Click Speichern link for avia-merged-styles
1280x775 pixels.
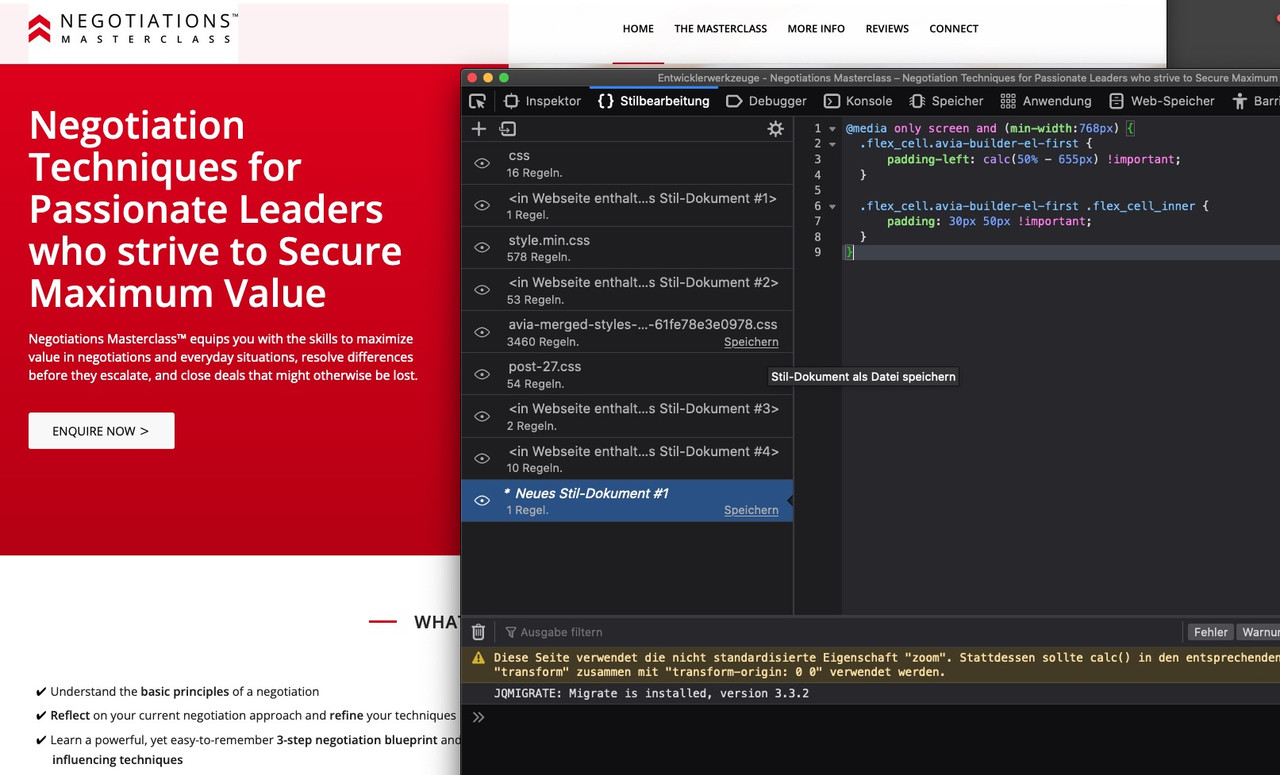(x=751, y=342)
